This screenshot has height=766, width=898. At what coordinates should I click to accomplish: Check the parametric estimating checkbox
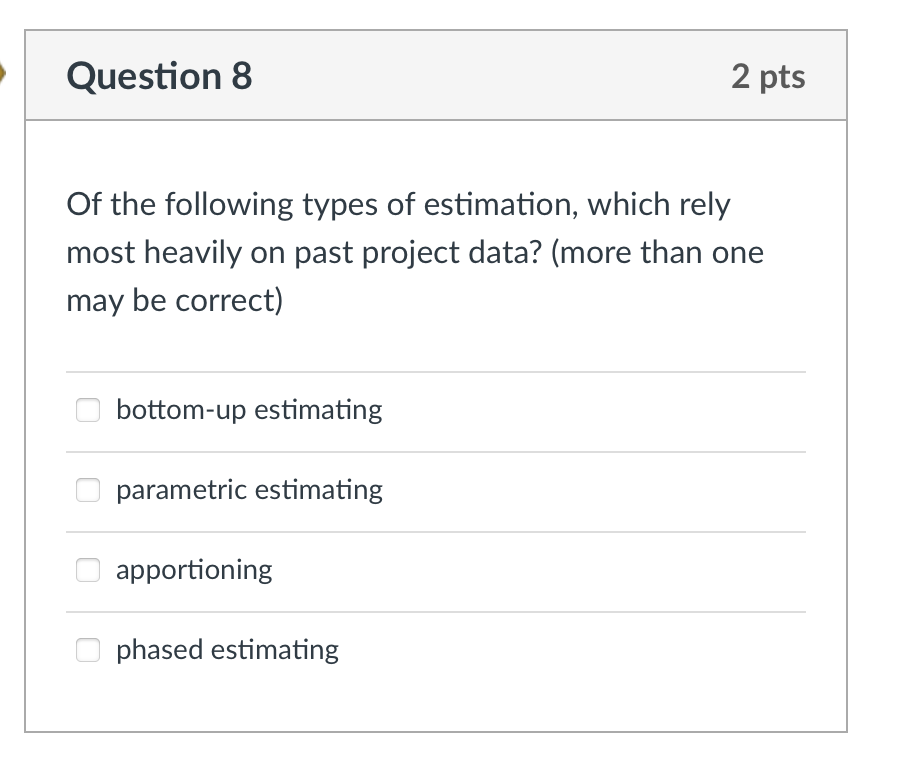coord(88,490)
